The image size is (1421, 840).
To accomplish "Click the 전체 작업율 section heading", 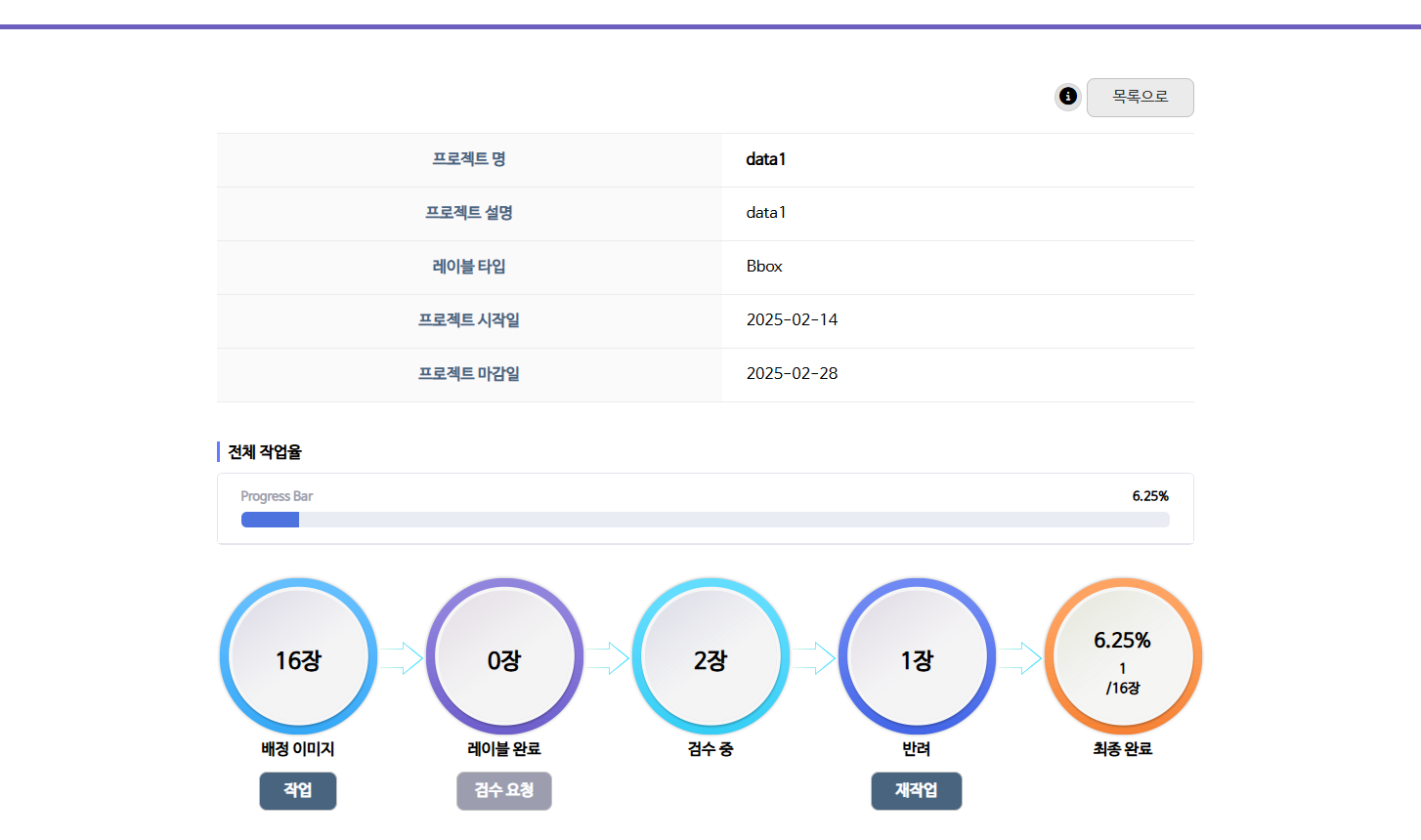I will tap(265, 452).
